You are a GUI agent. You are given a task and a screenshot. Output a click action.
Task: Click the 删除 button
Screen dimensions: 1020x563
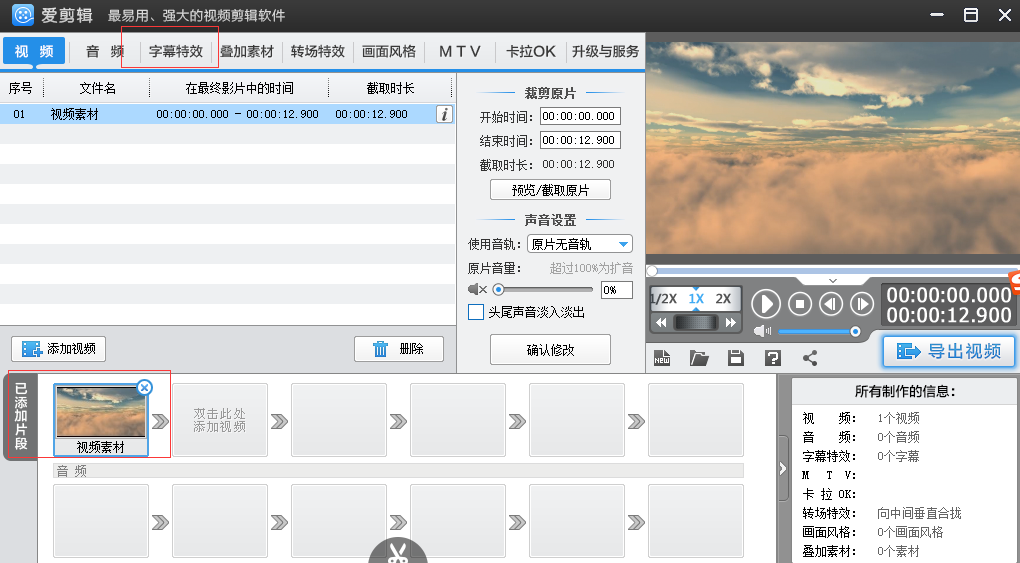coord(399,349)
